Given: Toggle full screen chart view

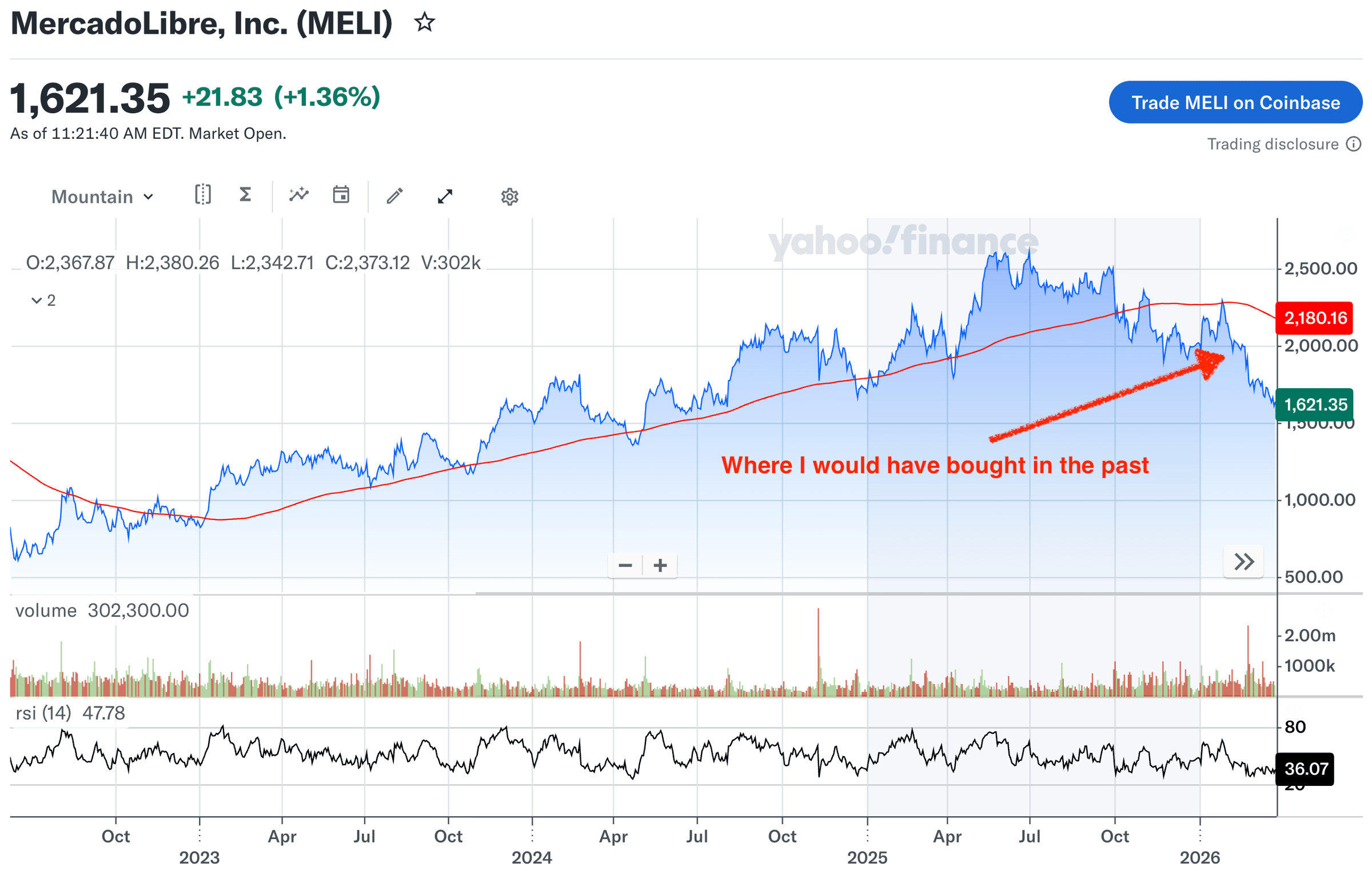Looking at the screenshot, I should pos(445,197).
